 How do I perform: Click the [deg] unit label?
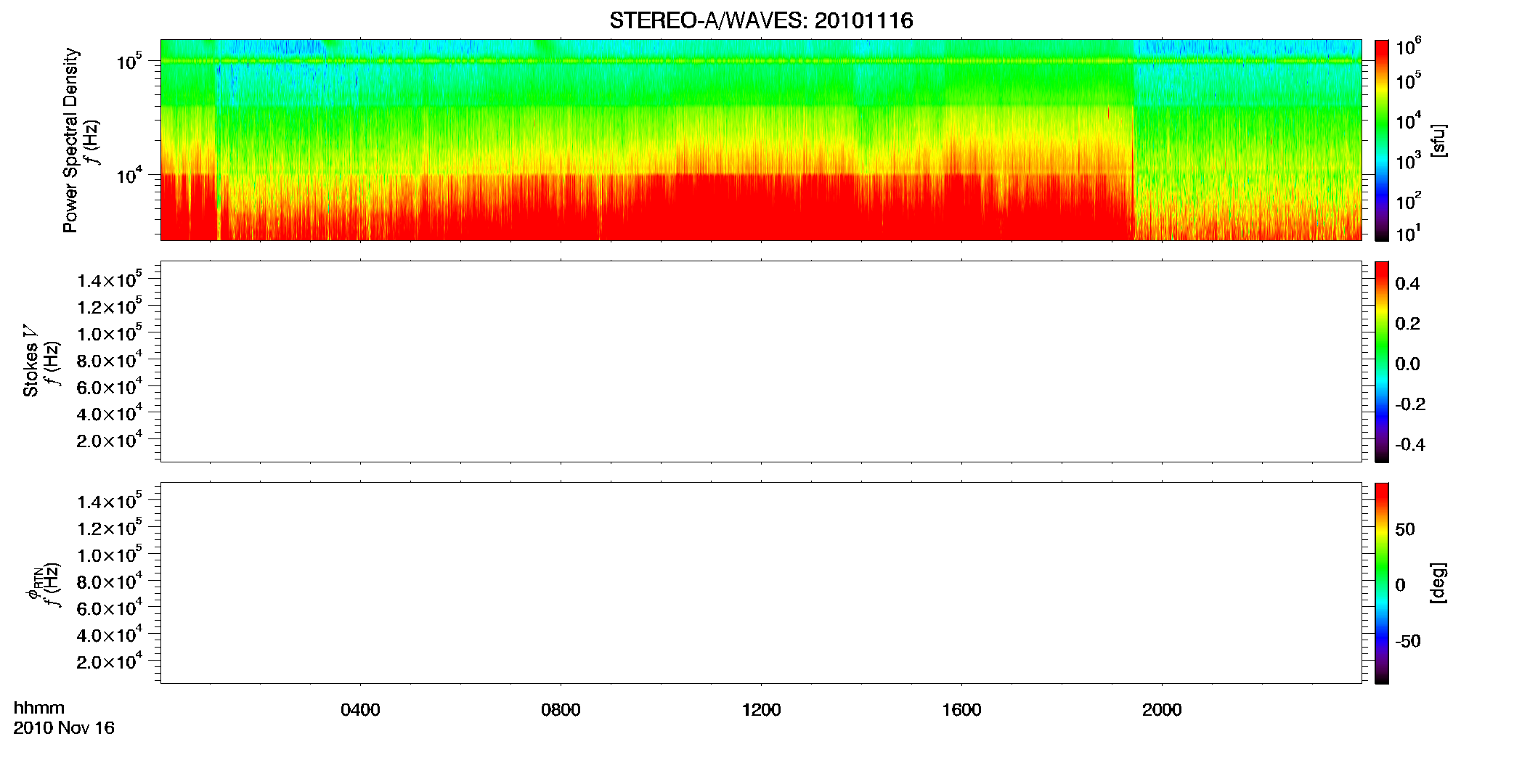pos(1438,583)
